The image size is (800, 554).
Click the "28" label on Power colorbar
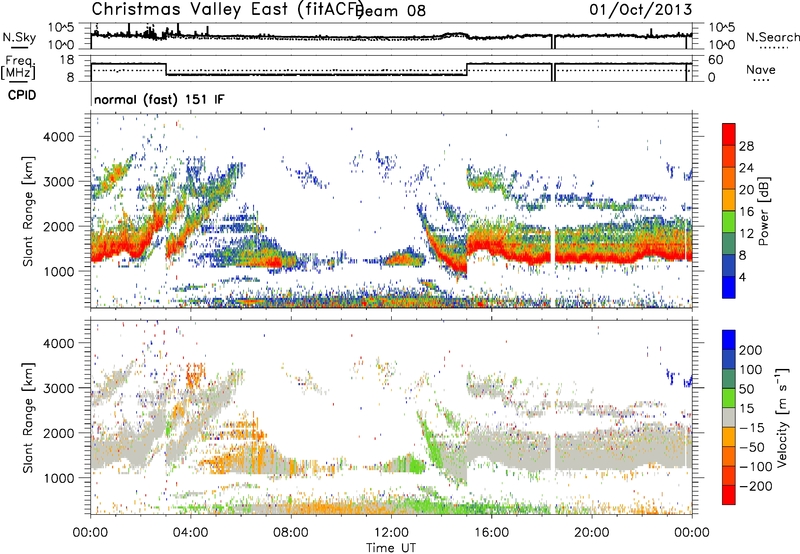(x=746, y=146)
